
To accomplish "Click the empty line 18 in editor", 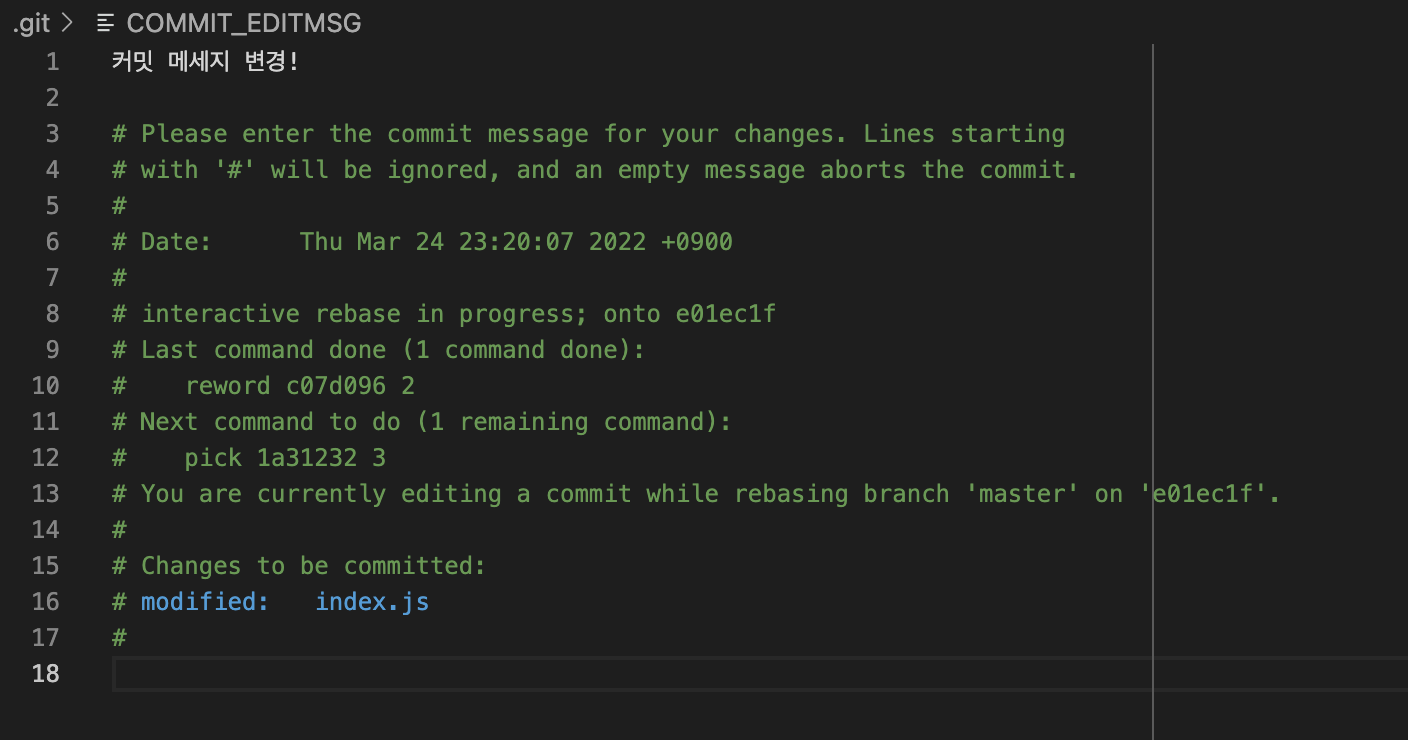I will tap(600, 674).
